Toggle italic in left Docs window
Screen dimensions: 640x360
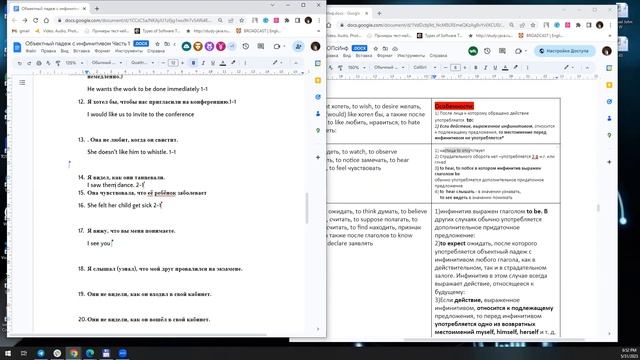pos(203,63)
